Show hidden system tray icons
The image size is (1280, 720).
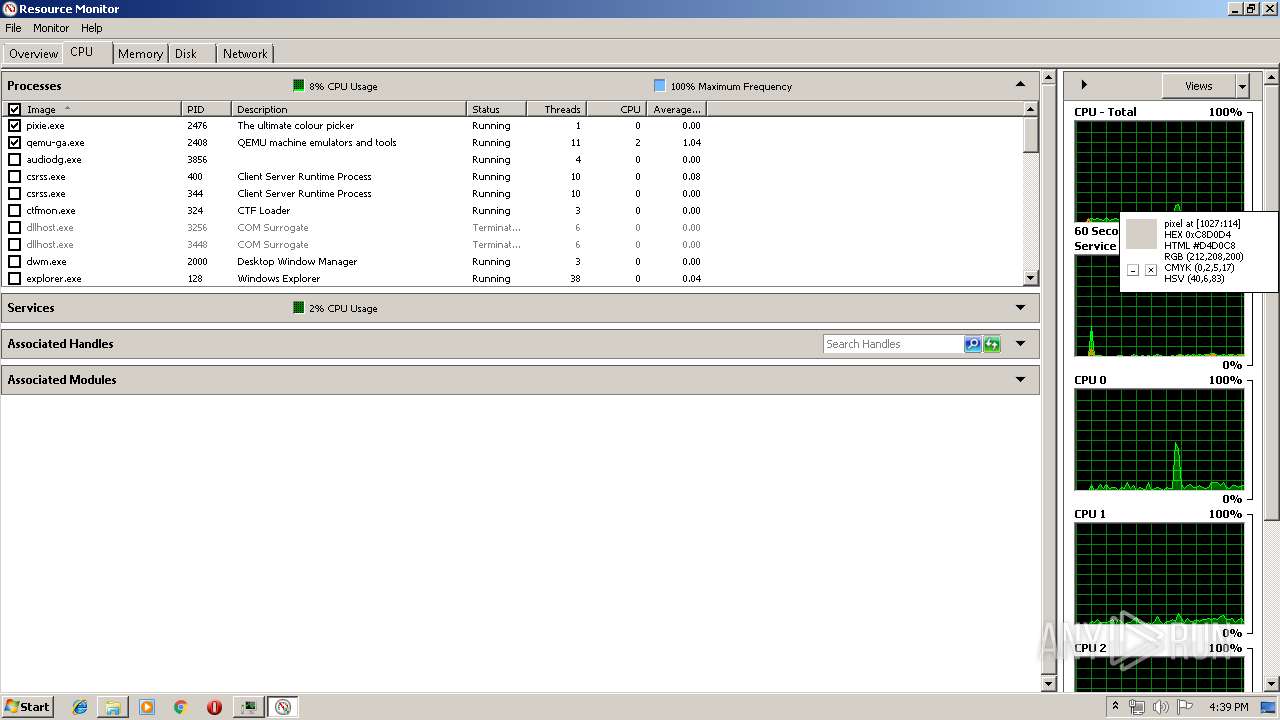tap(1116, 707)
